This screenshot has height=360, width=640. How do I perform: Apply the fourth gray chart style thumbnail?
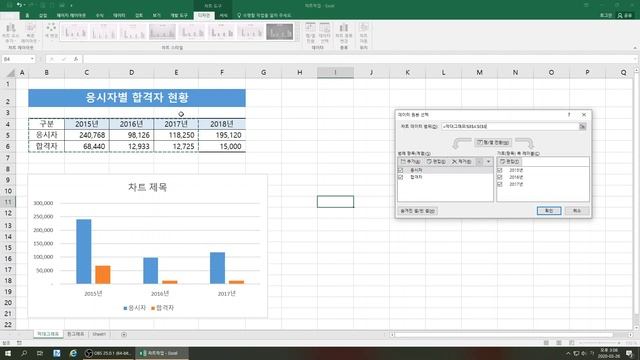click(162, 31)
